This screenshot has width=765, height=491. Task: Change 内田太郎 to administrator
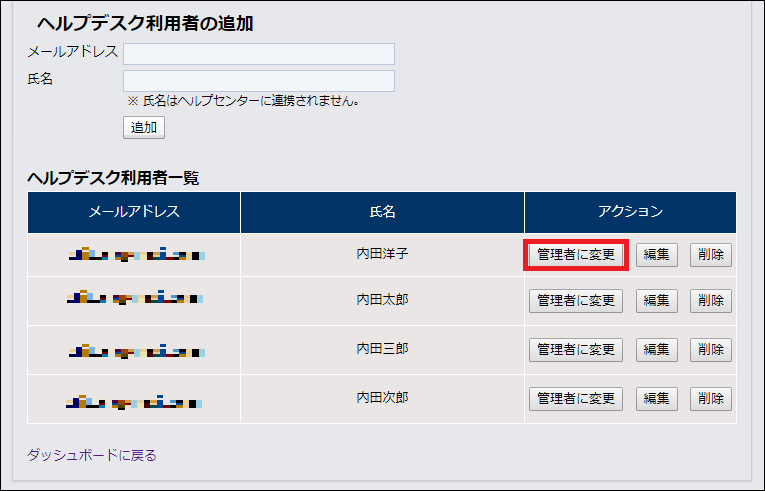(576, 300)
